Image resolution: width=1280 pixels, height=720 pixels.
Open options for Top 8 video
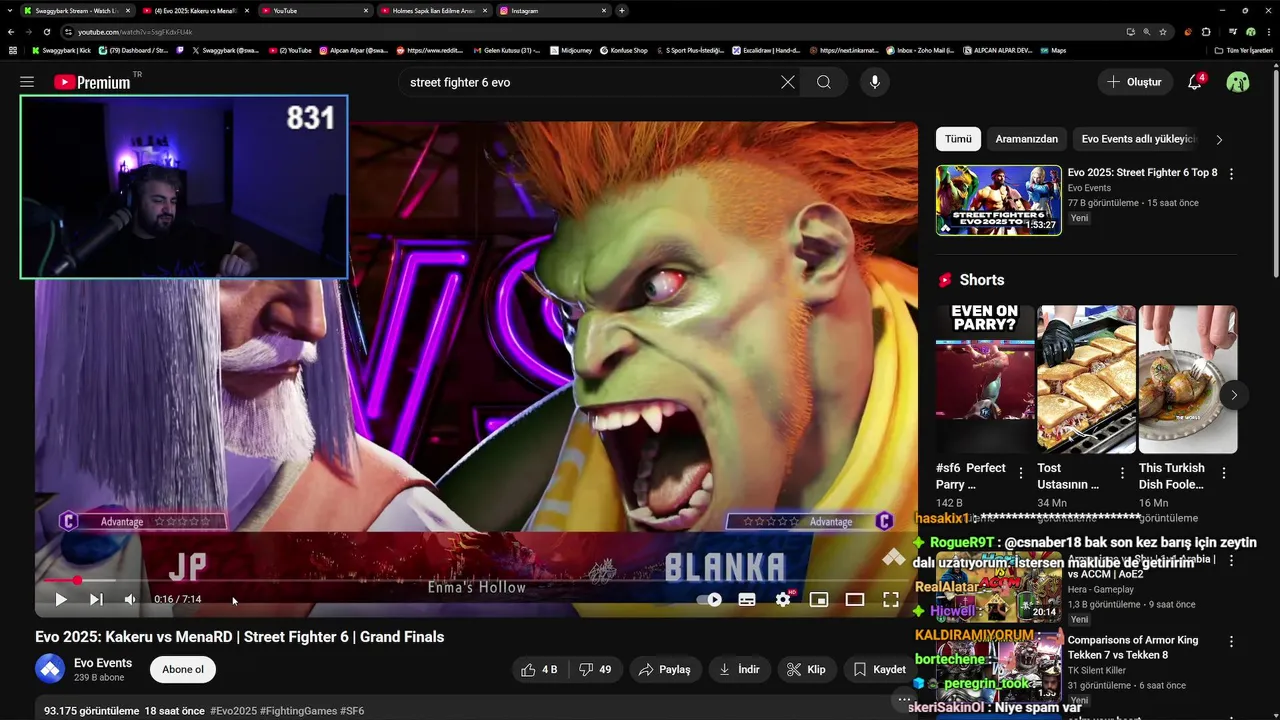1231,174
